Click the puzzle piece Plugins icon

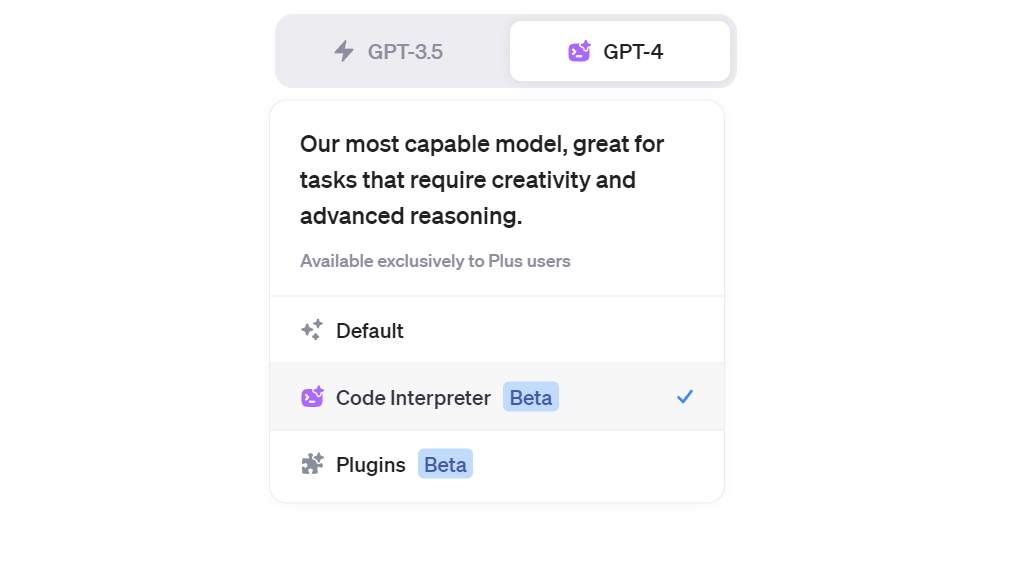(312, 464)
